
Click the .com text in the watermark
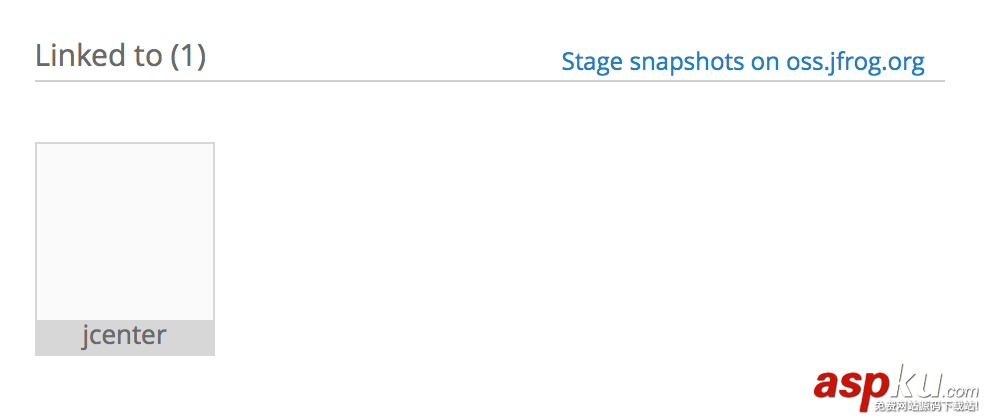point(959,391)
